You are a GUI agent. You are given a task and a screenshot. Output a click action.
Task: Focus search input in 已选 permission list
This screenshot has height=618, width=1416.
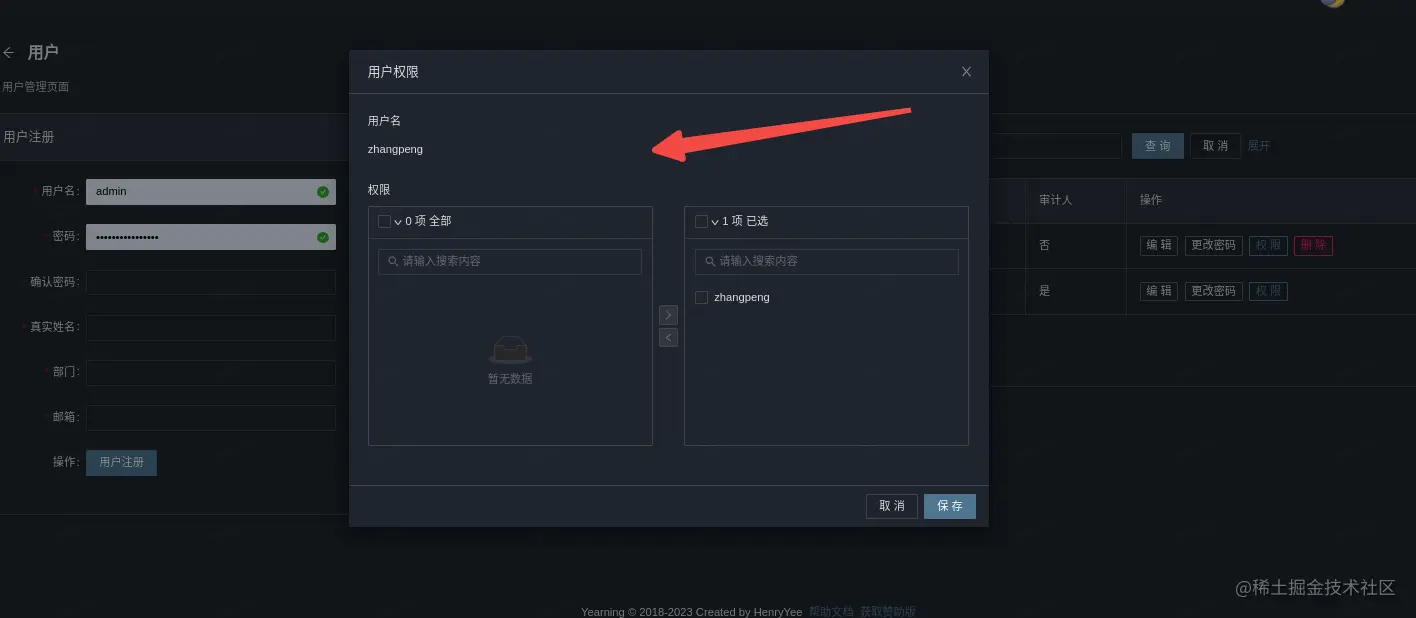coord(827,261)
